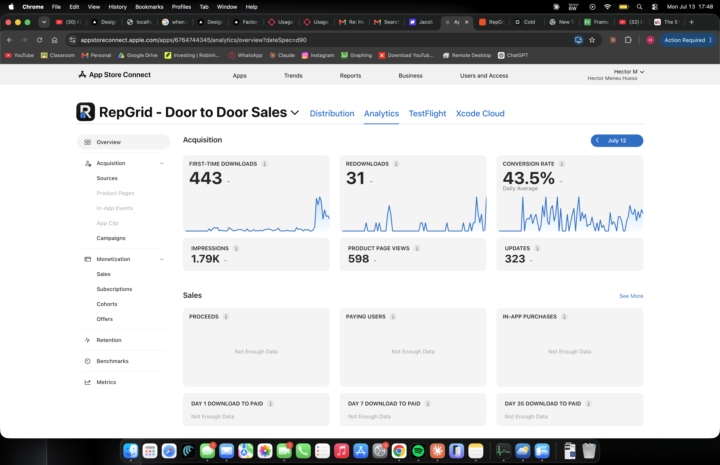Click info icon next to Day 7 Download to Paid

[x=428, y=403]
